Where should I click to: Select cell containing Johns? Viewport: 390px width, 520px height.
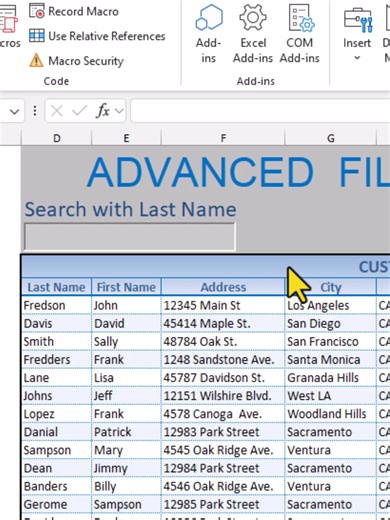pos(56,396)
